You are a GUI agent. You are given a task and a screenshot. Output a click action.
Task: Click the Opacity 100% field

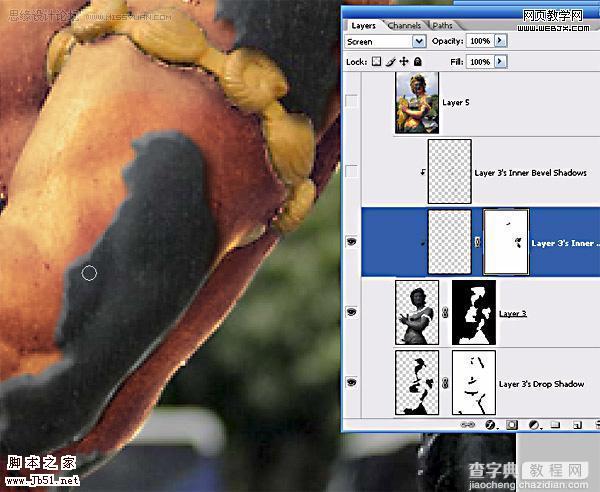point(480,41)
